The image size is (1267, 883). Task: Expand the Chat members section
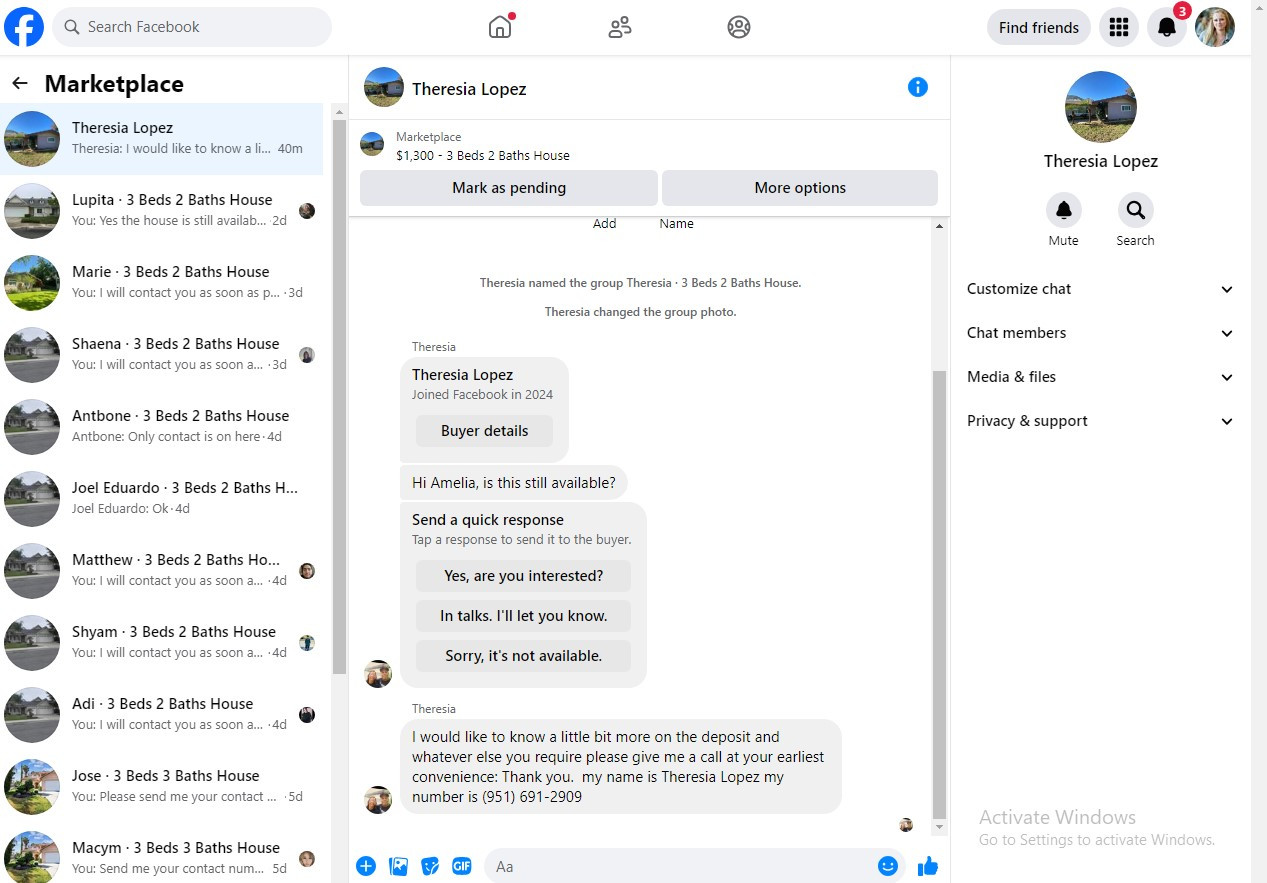1100,333
